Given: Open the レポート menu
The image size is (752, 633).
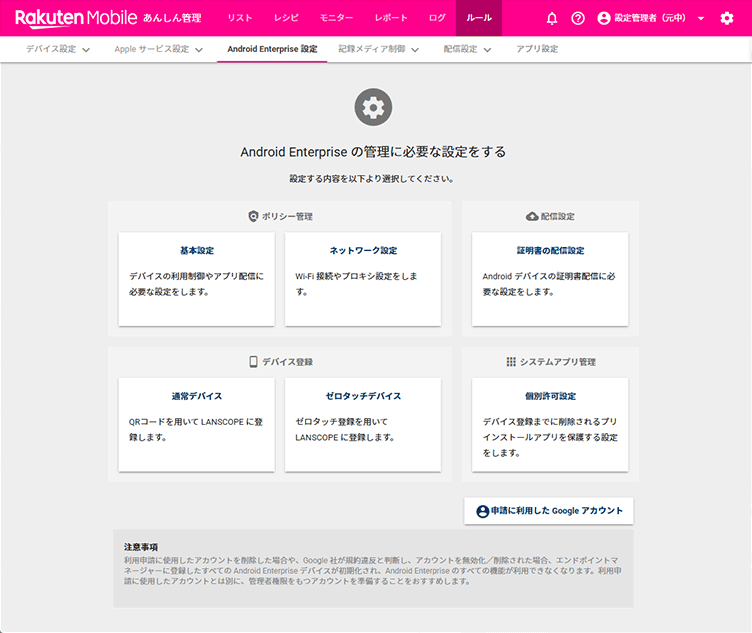Looking at the screenshot, I should pyautogui.click(x=391, y=18).
